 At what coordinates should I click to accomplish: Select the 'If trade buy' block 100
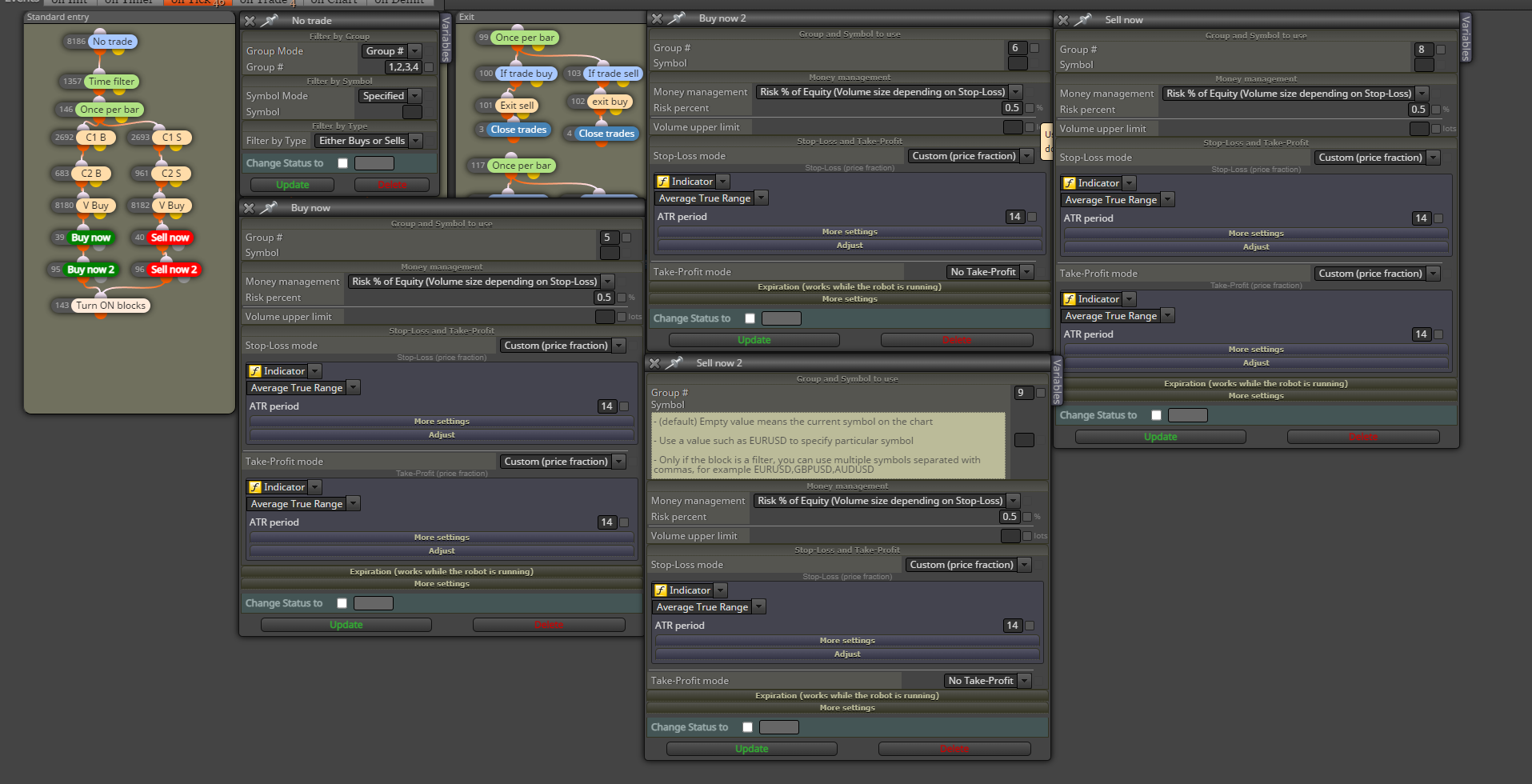526,74
